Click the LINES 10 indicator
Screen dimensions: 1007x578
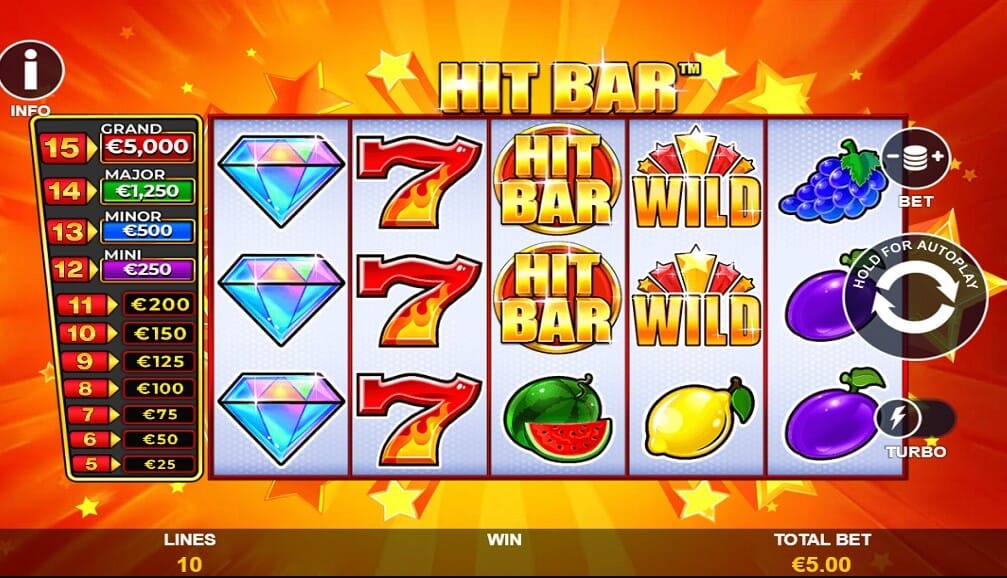tap(189, 552)
